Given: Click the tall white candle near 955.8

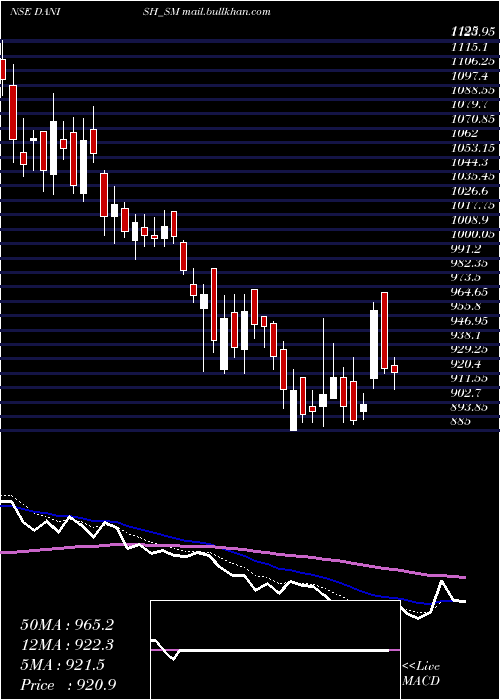Looking at the screenshot, I should tap(374, 345).
